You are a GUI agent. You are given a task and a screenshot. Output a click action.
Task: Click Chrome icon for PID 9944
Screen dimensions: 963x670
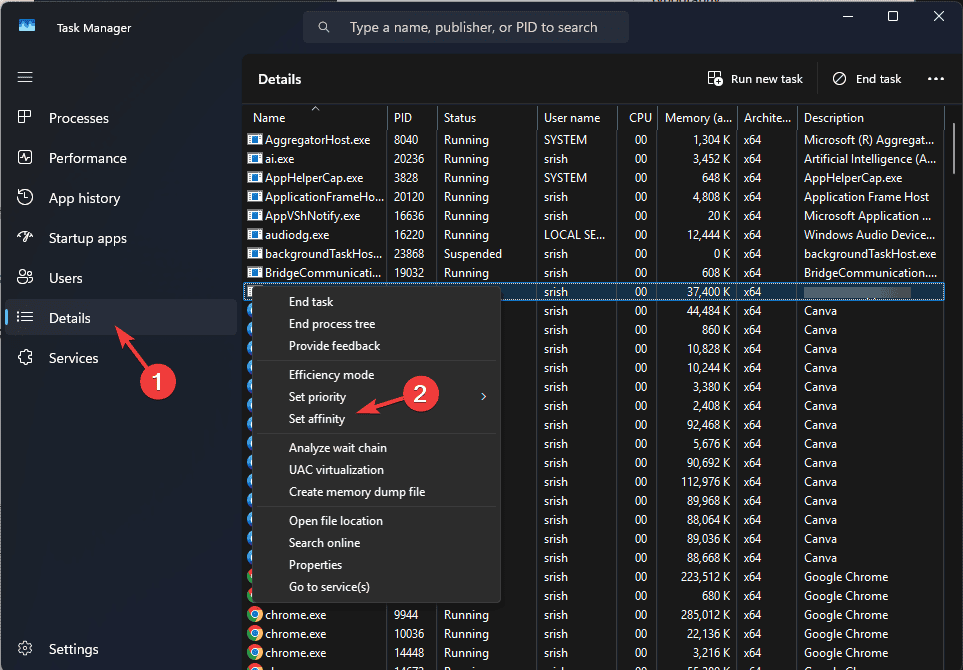tap(255, 615)
